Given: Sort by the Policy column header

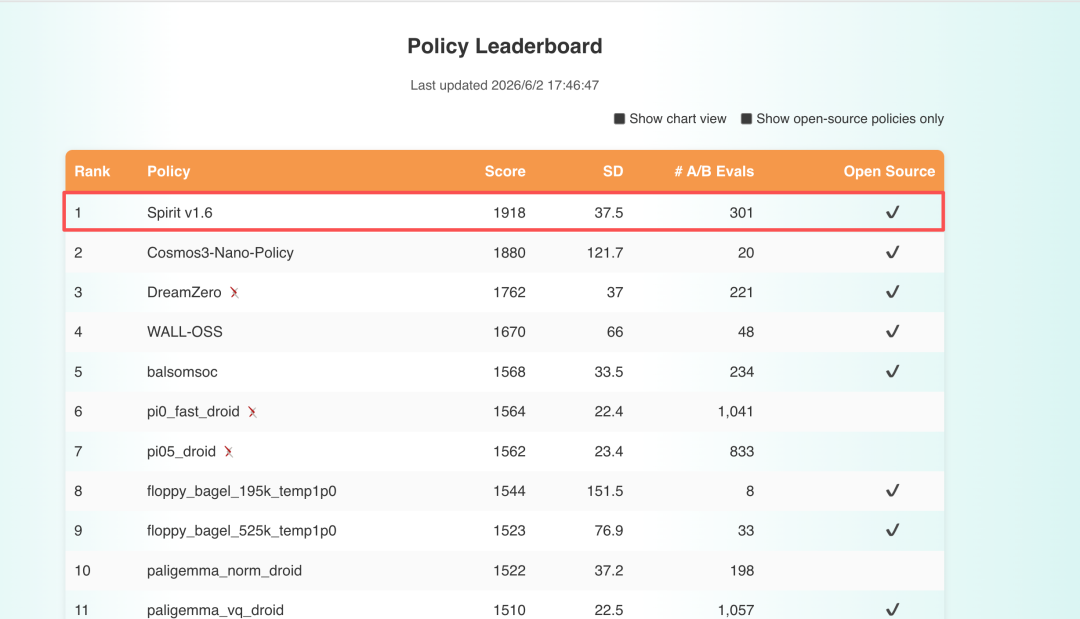Looking at the screenshot, I should click(x=169, y=171).
